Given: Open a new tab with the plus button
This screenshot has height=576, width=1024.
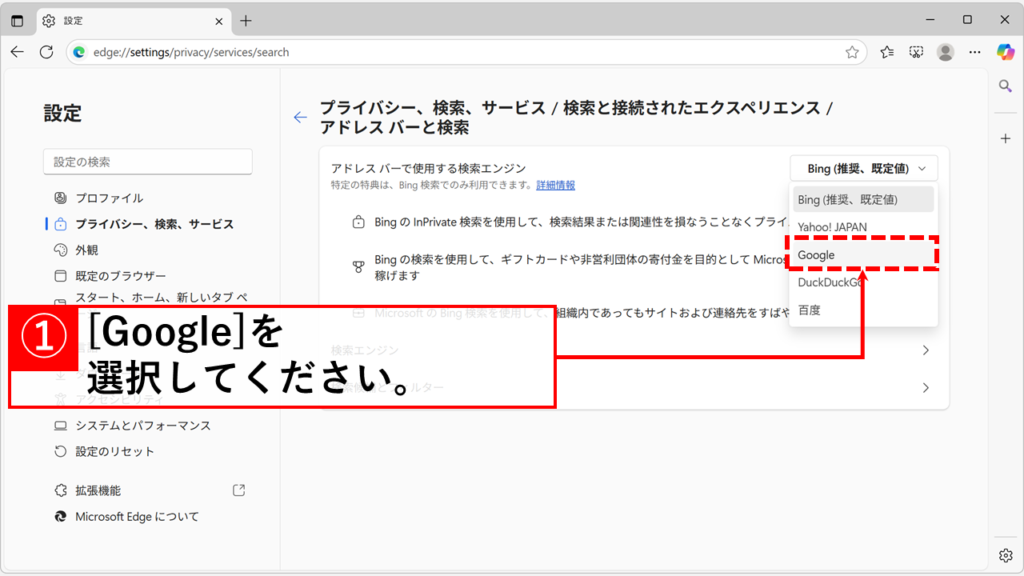Looking at the screenshot, I should pos(246,21).
